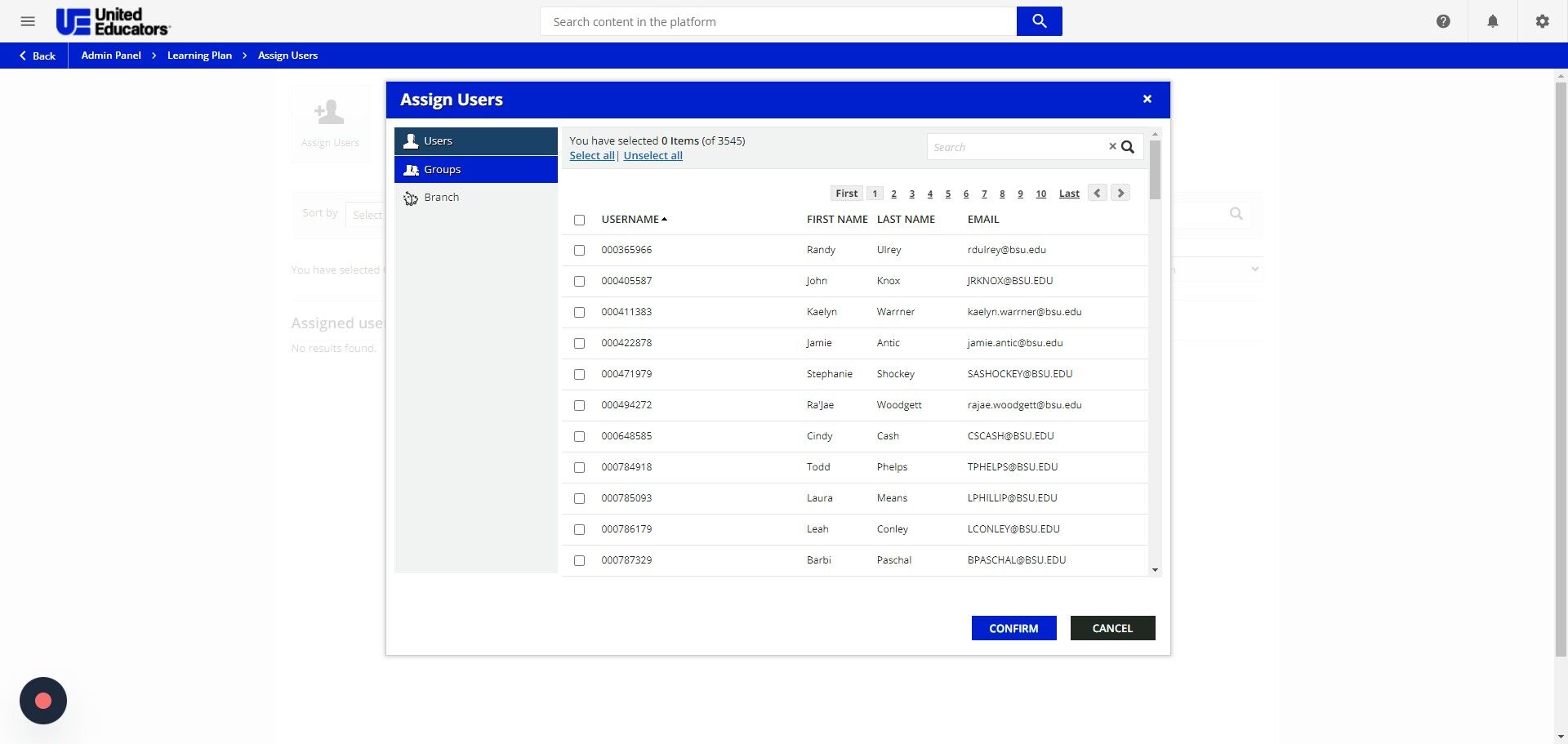Click the Assign Users breadcrumb
Screen dimensions: 1568x744
[x=287, y=56]
